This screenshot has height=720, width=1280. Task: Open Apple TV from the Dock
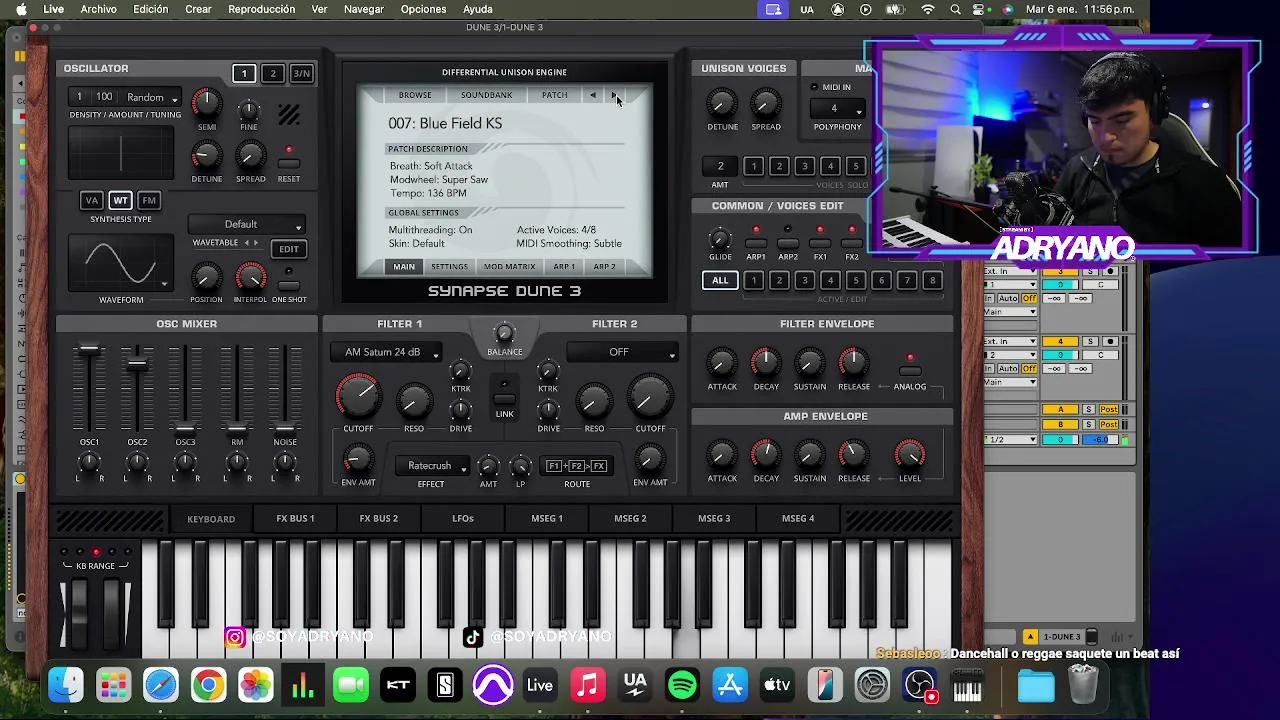[777, 686]
